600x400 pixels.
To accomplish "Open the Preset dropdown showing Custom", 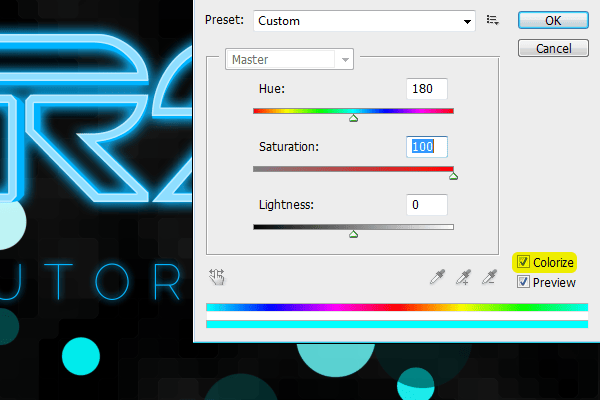I will tap(364, 21).
